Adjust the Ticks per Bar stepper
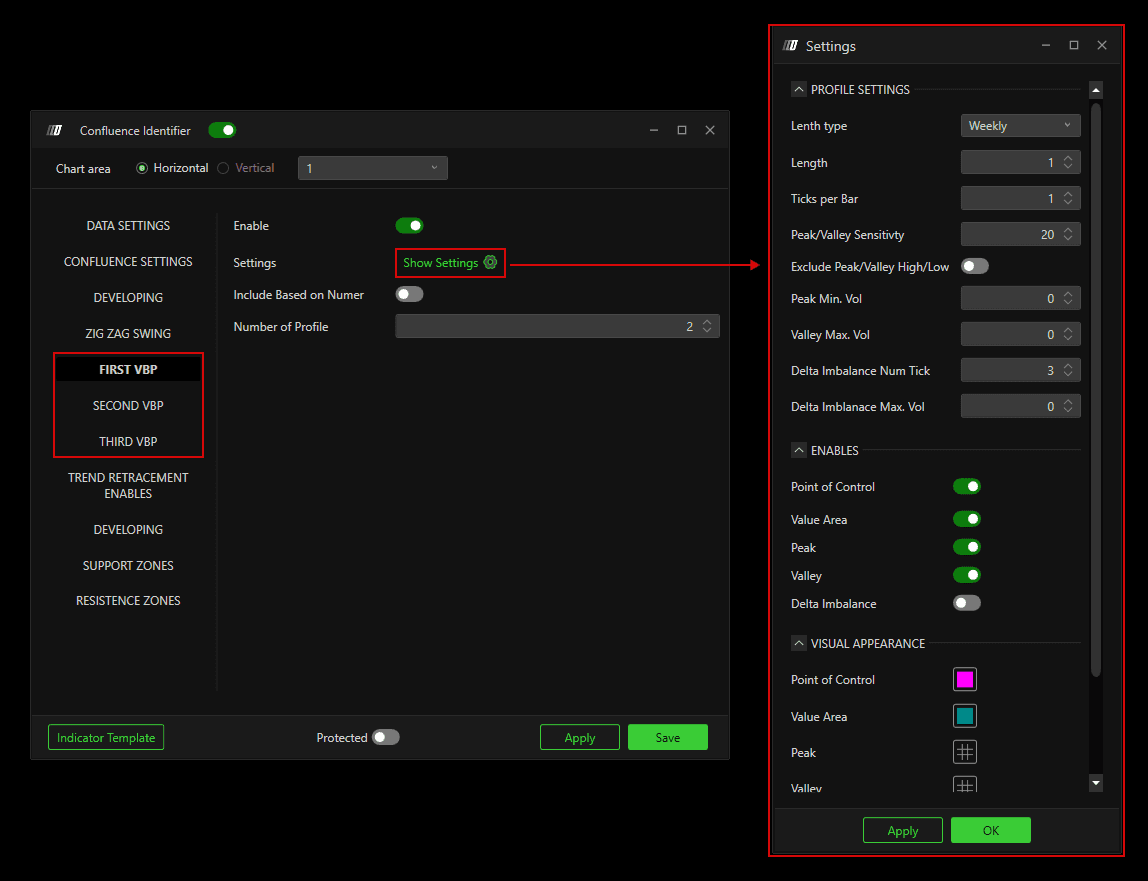Screen dimensions: 1148x881 click(1068, 198)
